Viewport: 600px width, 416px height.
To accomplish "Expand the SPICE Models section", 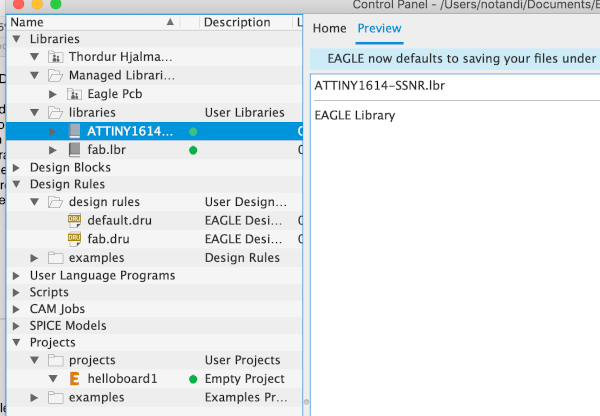I will click(x=16, y=326).
